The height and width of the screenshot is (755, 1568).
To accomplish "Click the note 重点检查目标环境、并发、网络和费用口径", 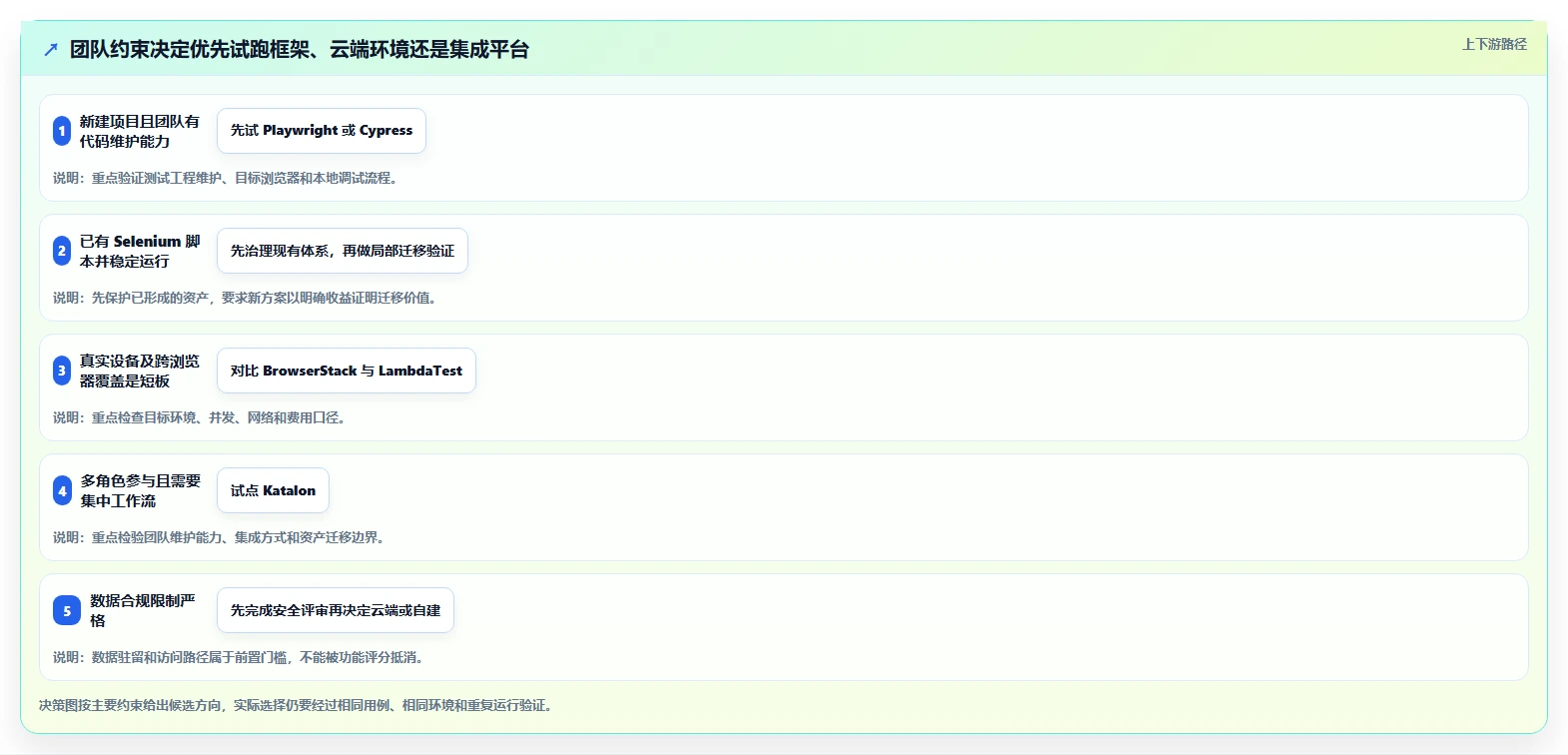I will point(201,417).
